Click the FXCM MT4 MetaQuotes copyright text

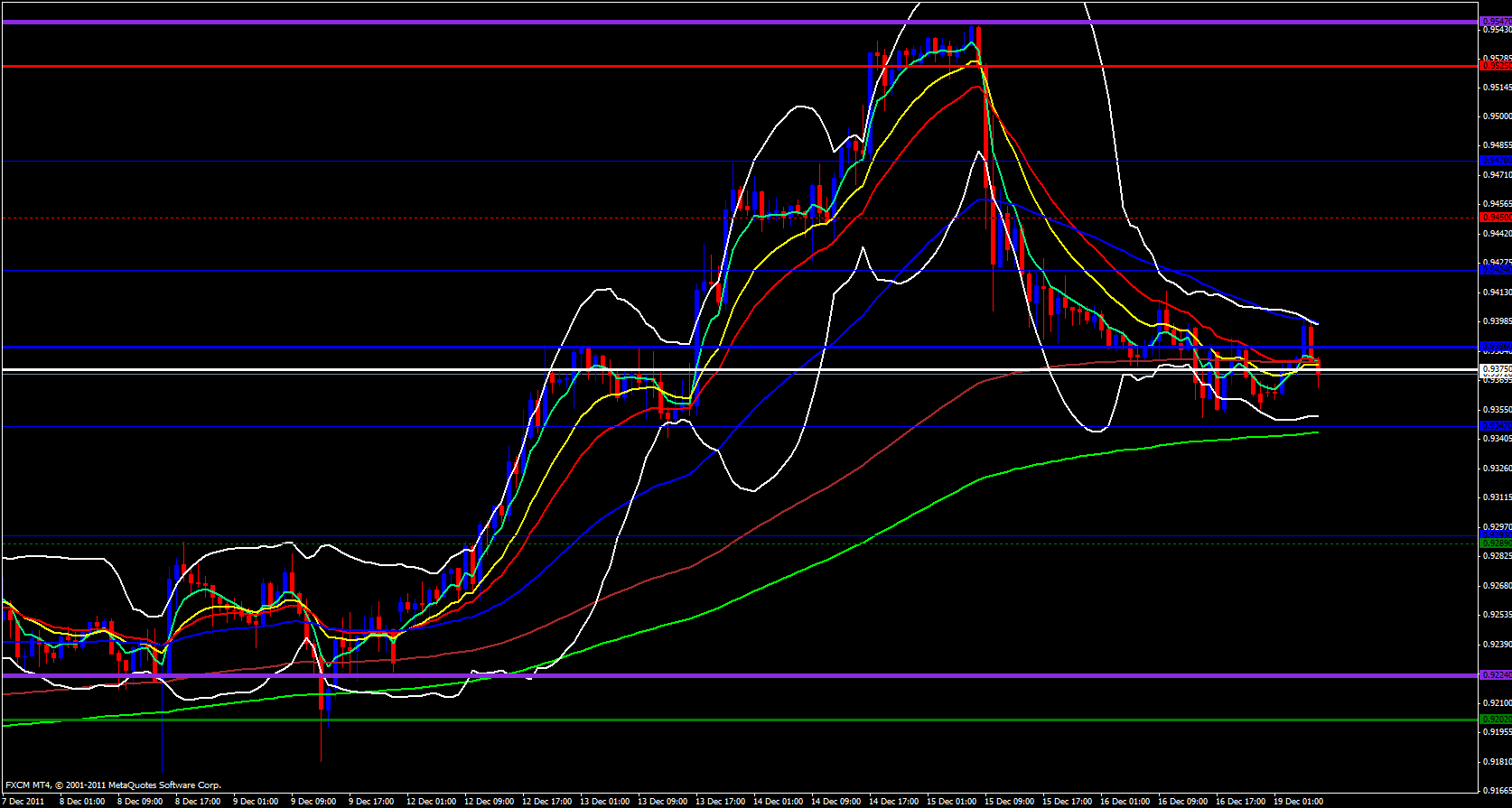click(x=113, y=785)
